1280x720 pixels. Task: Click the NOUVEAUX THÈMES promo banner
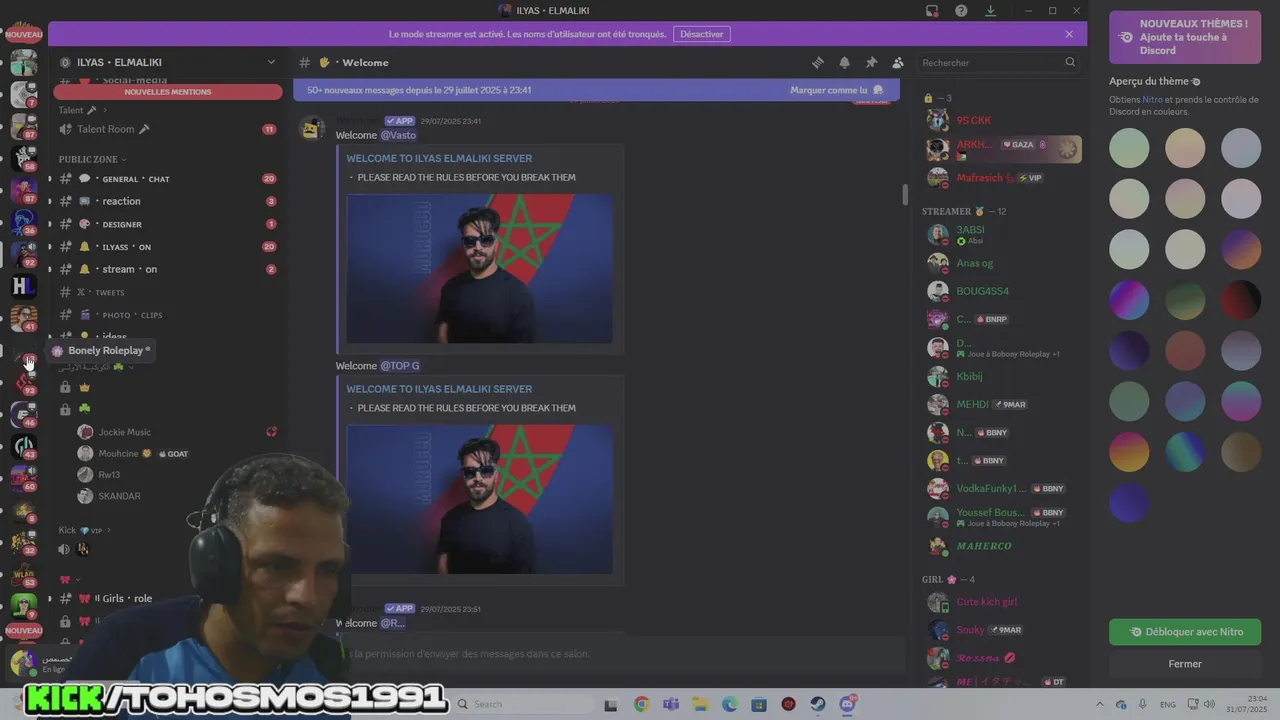[x=1185, y=37]
